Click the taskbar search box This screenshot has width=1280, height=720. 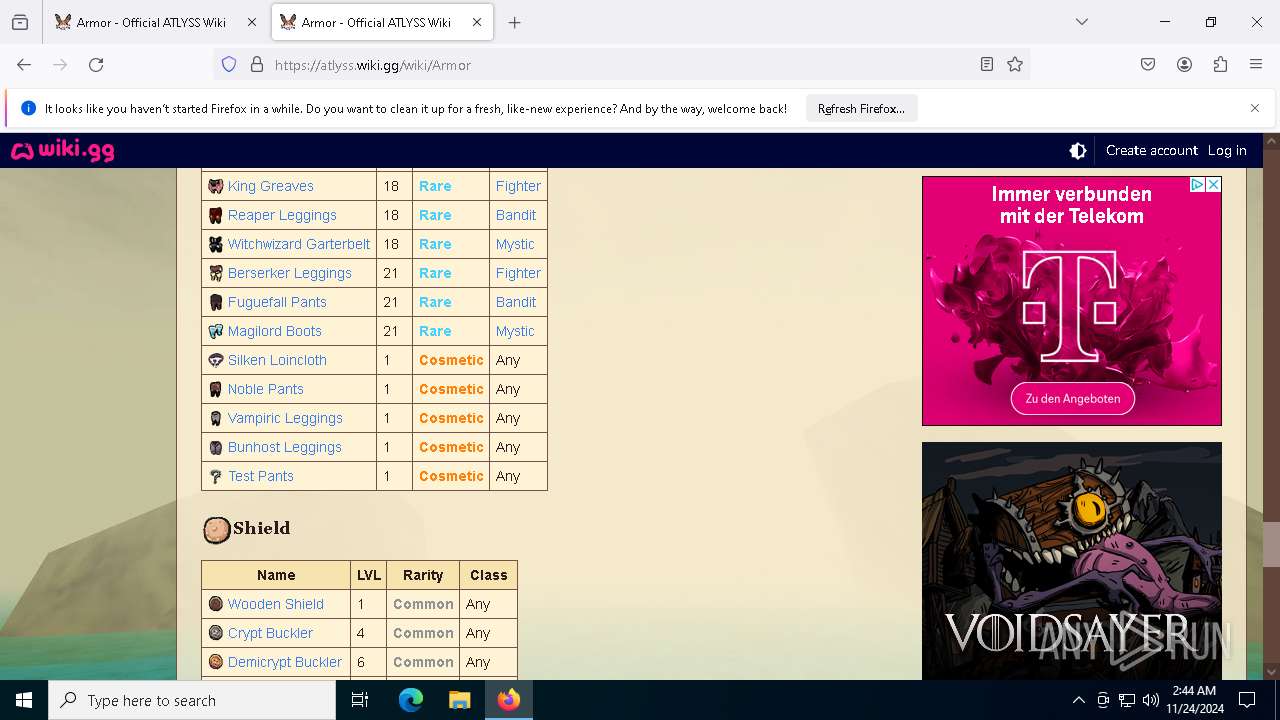[x=192, y=700]
